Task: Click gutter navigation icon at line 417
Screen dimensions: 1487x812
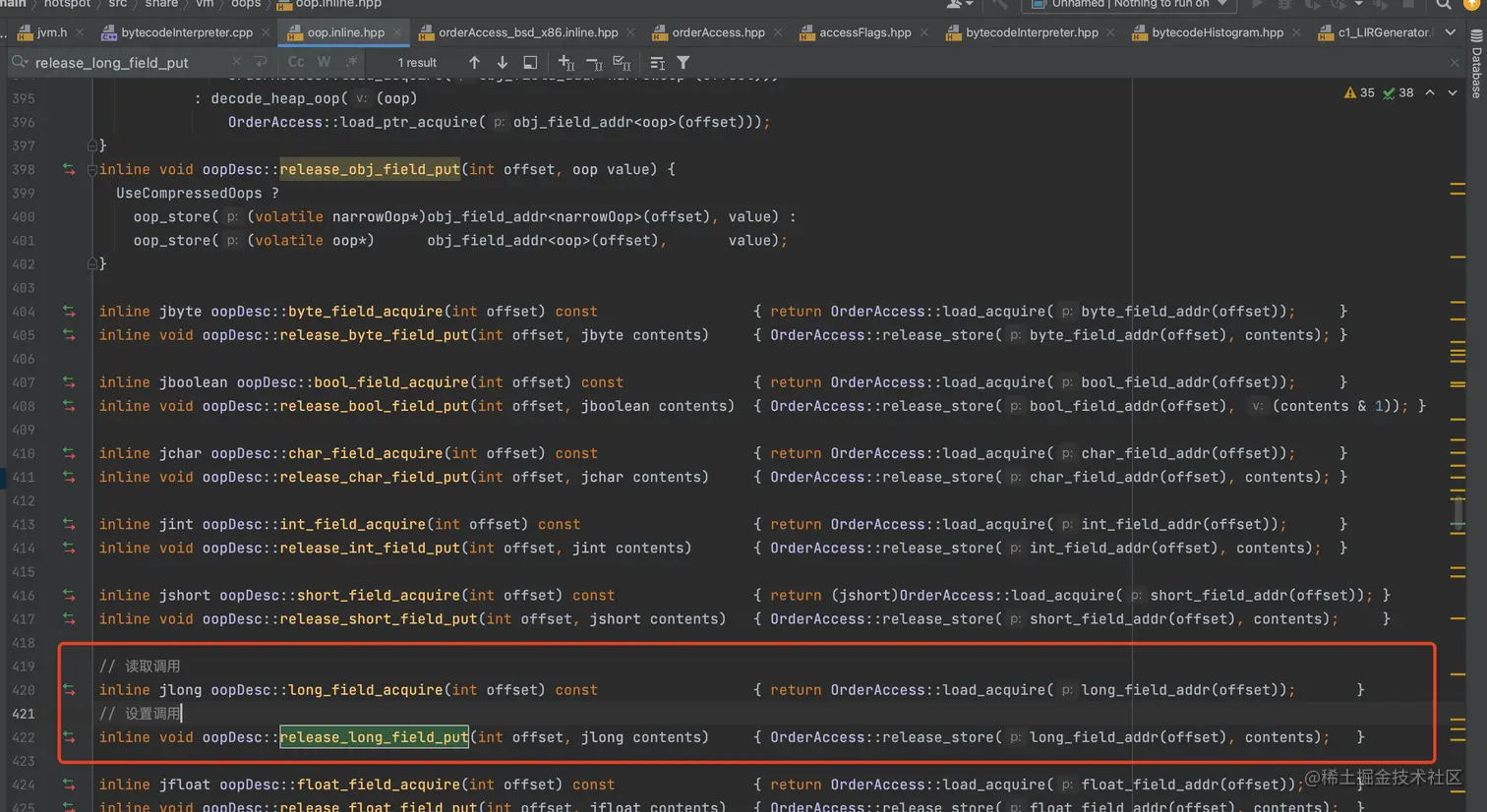Action: click(69, 618)
